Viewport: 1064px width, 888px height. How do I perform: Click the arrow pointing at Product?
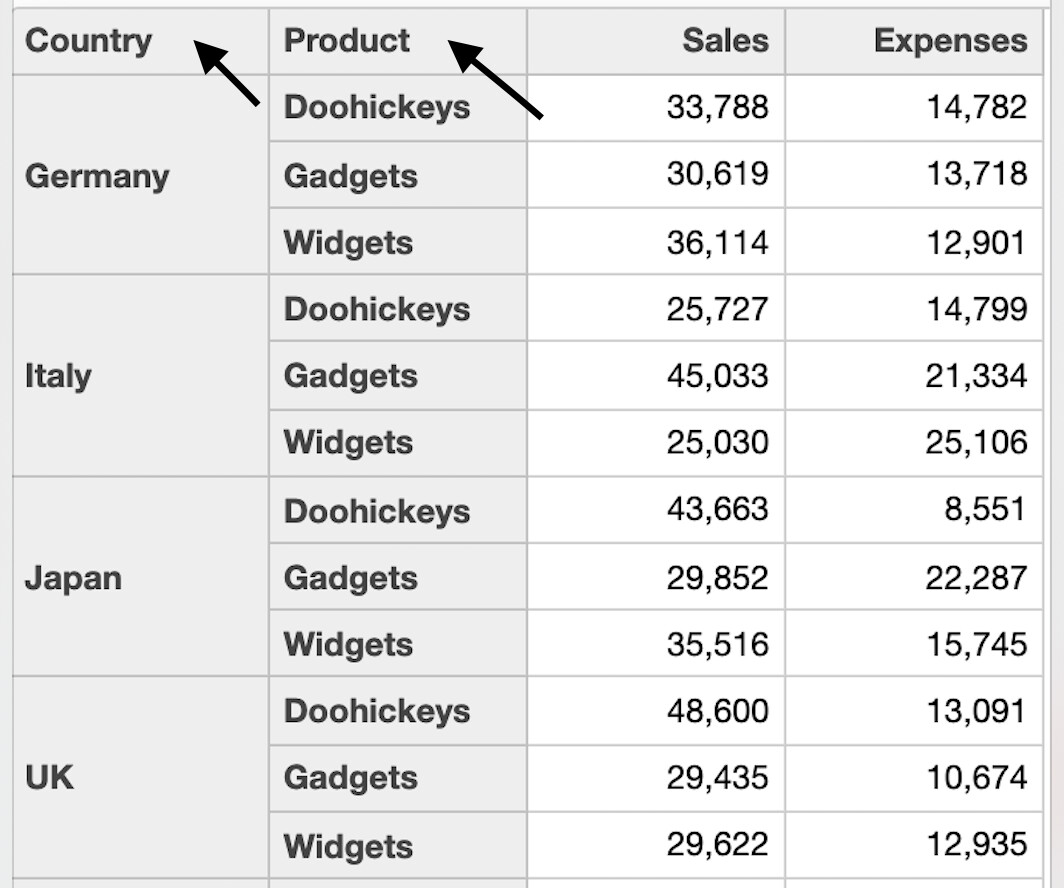tap(495, 80)
